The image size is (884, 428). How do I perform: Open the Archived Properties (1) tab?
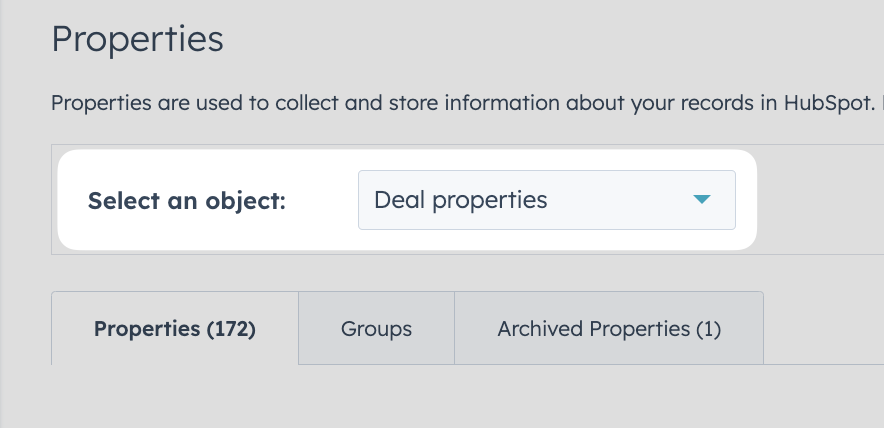[x=609, y=328]
